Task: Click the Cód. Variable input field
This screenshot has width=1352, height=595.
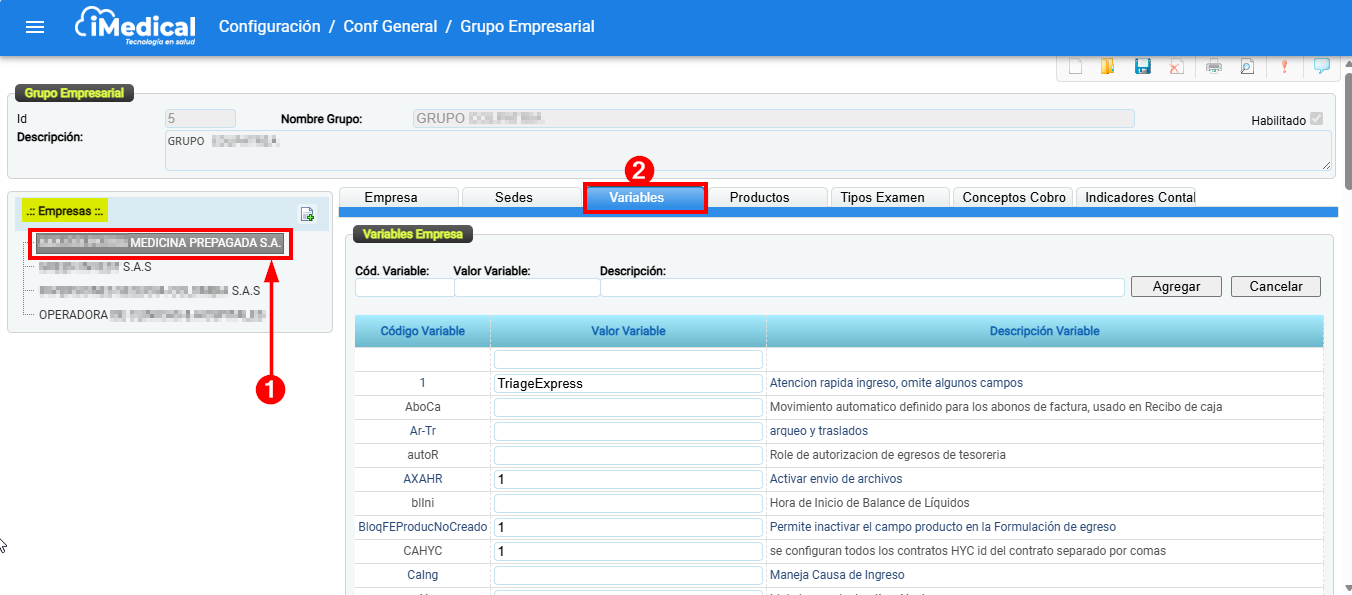Action: click(x=404, y=288)
